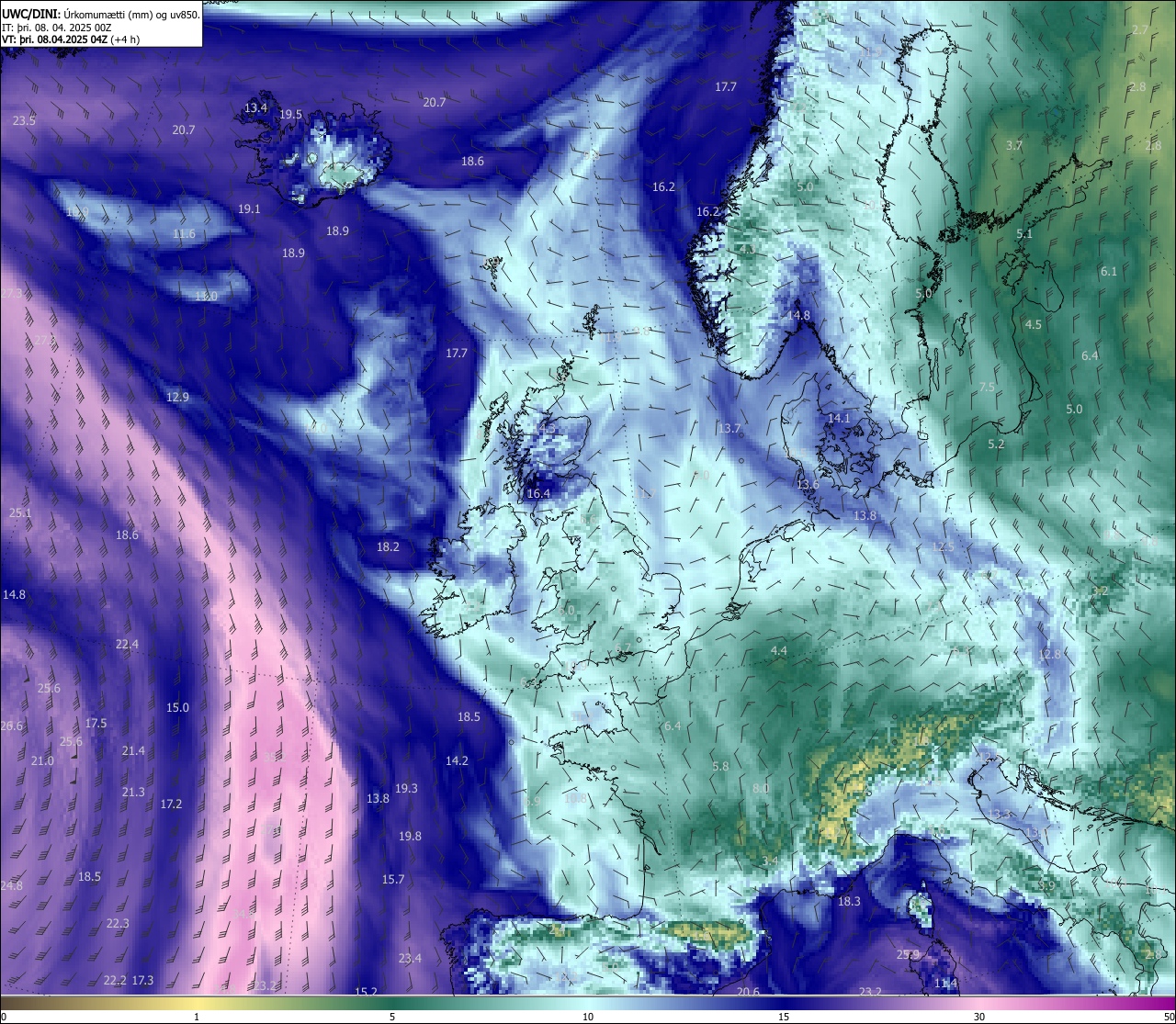Click the legend tick label 1

pyautogui.click(x=197, y=1017)
